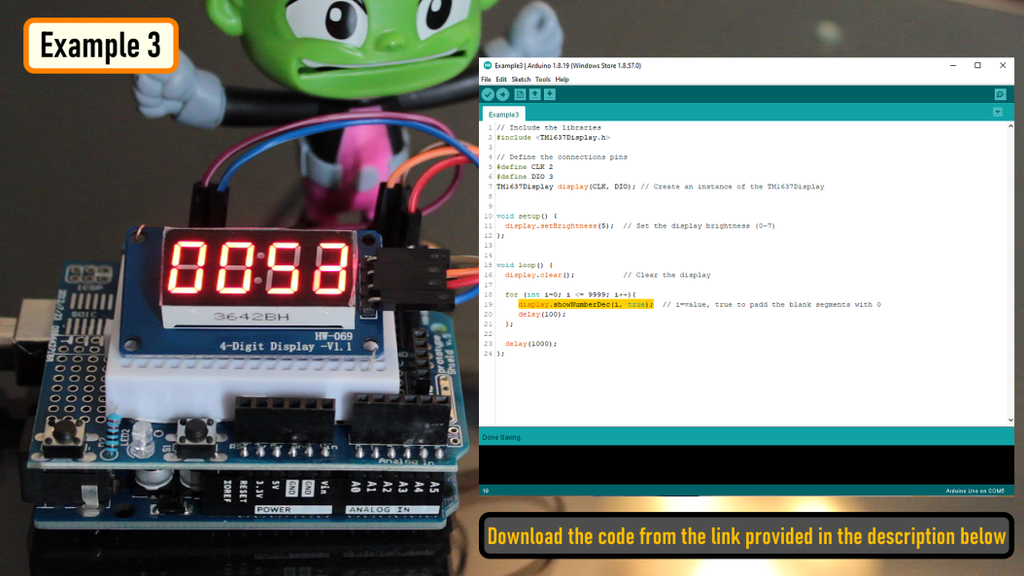Screen dimensions: 1024x576
Task: Click the Arduino logo in the title bar
Action: coord(487,64)
